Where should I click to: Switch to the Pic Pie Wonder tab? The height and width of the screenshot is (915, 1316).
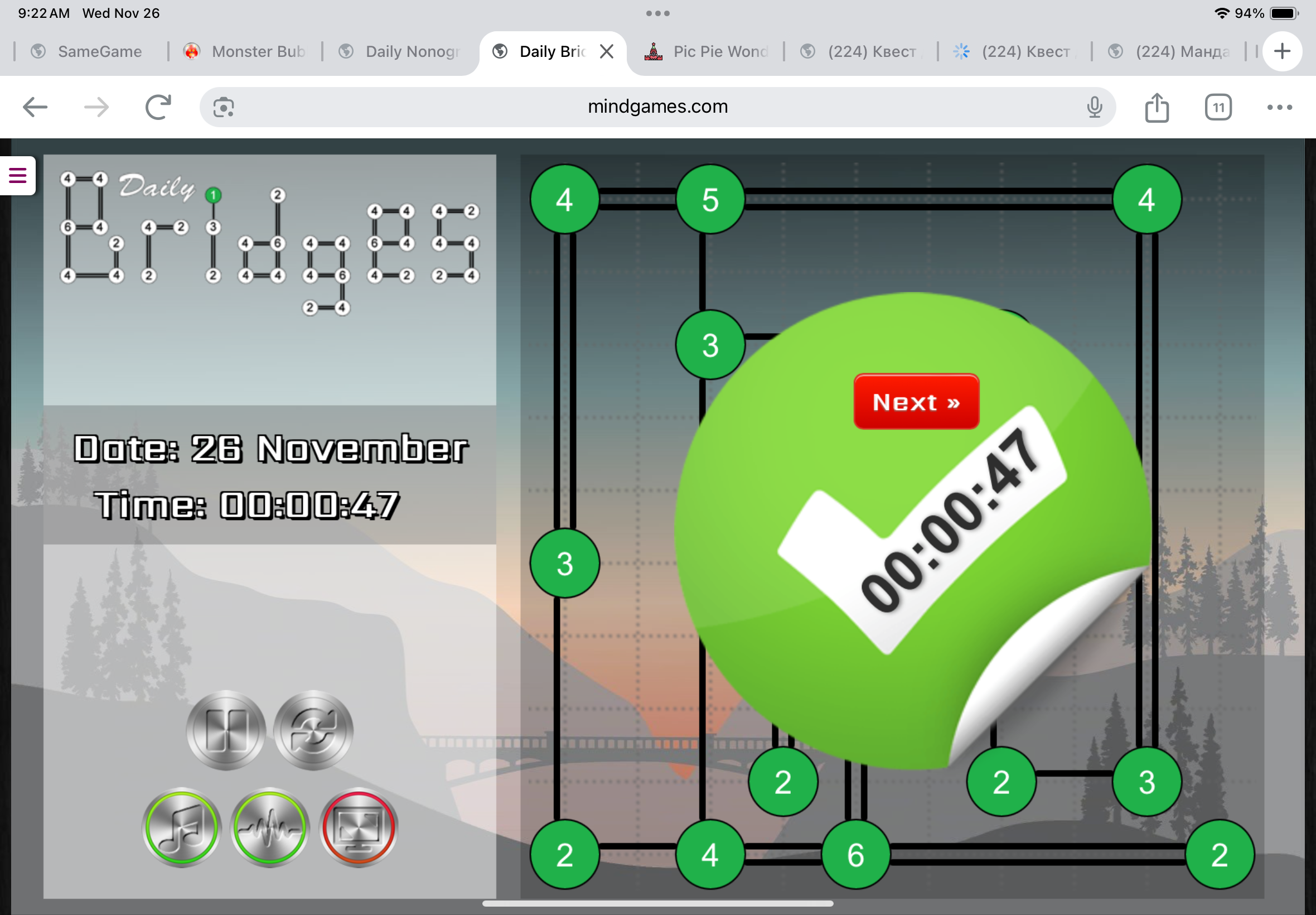(x=719, y=51)
